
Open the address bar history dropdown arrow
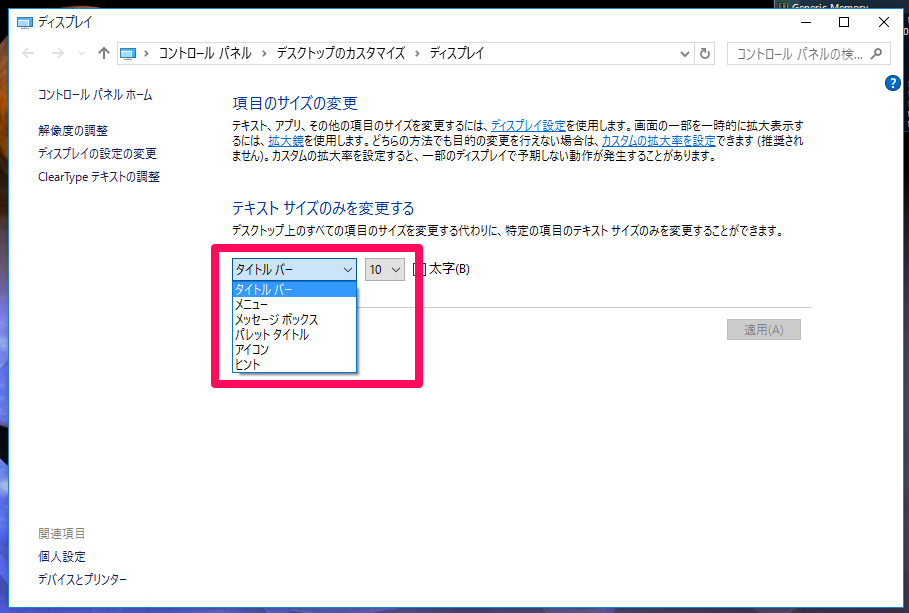coord(683,53)
